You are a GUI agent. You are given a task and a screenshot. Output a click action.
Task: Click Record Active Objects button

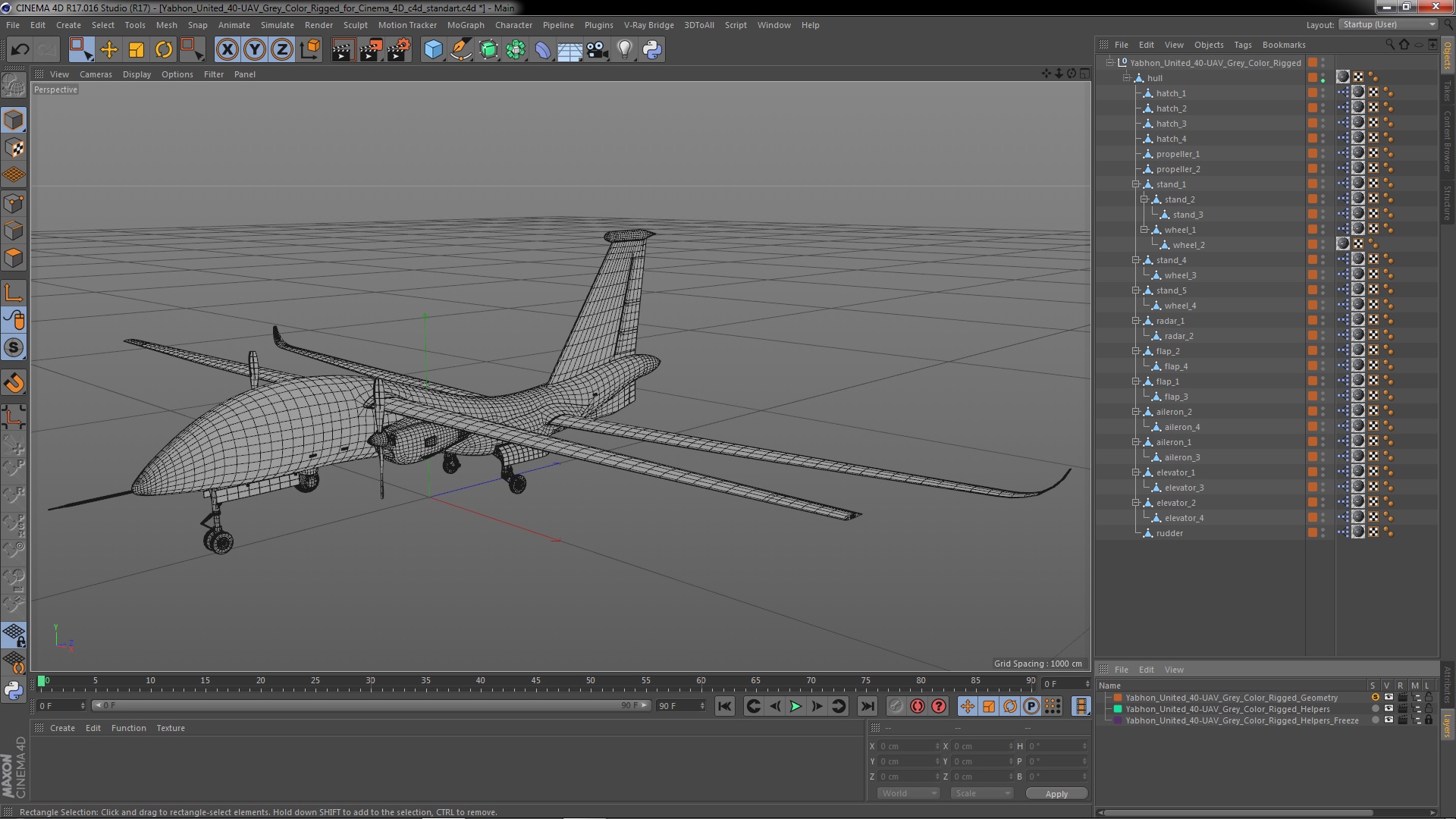click(896, 706)
